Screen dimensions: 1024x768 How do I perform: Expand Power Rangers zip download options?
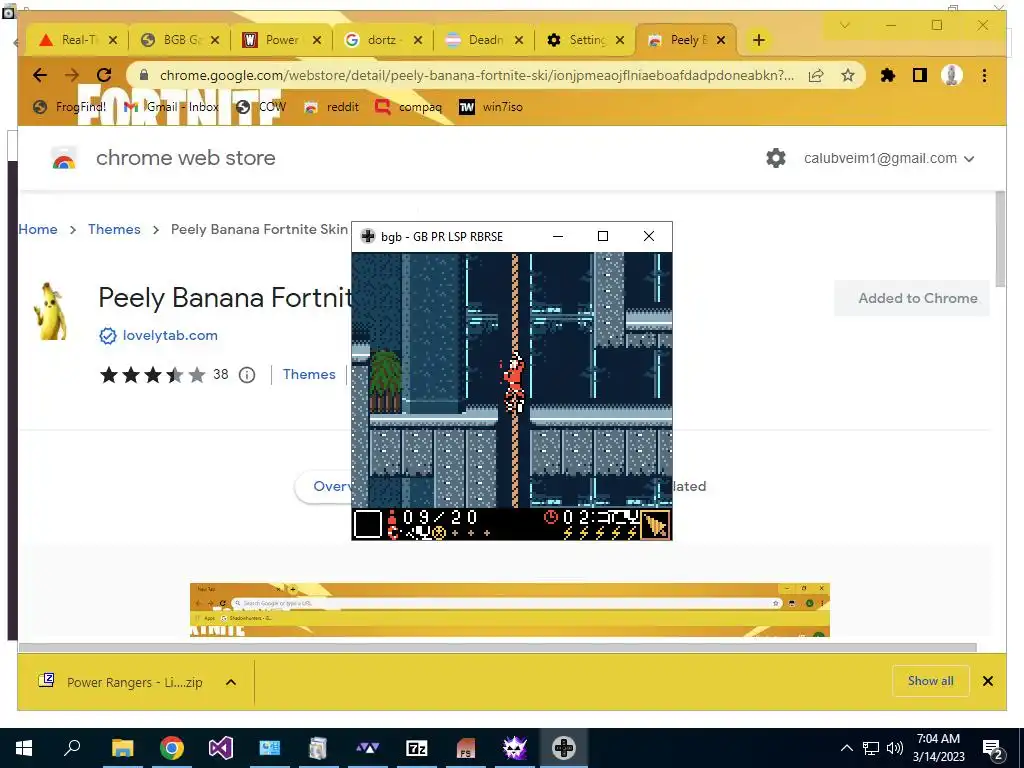[231, 682]
